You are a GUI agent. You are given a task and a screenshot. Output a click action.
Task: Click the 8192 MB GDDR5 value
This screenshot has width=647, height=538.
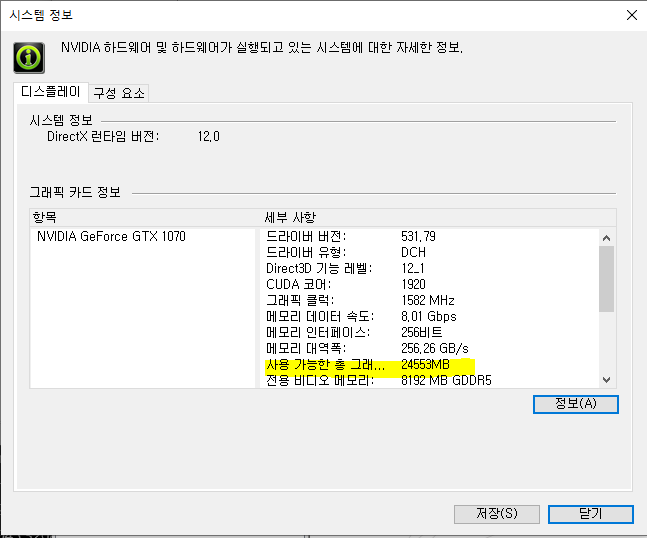446,380
